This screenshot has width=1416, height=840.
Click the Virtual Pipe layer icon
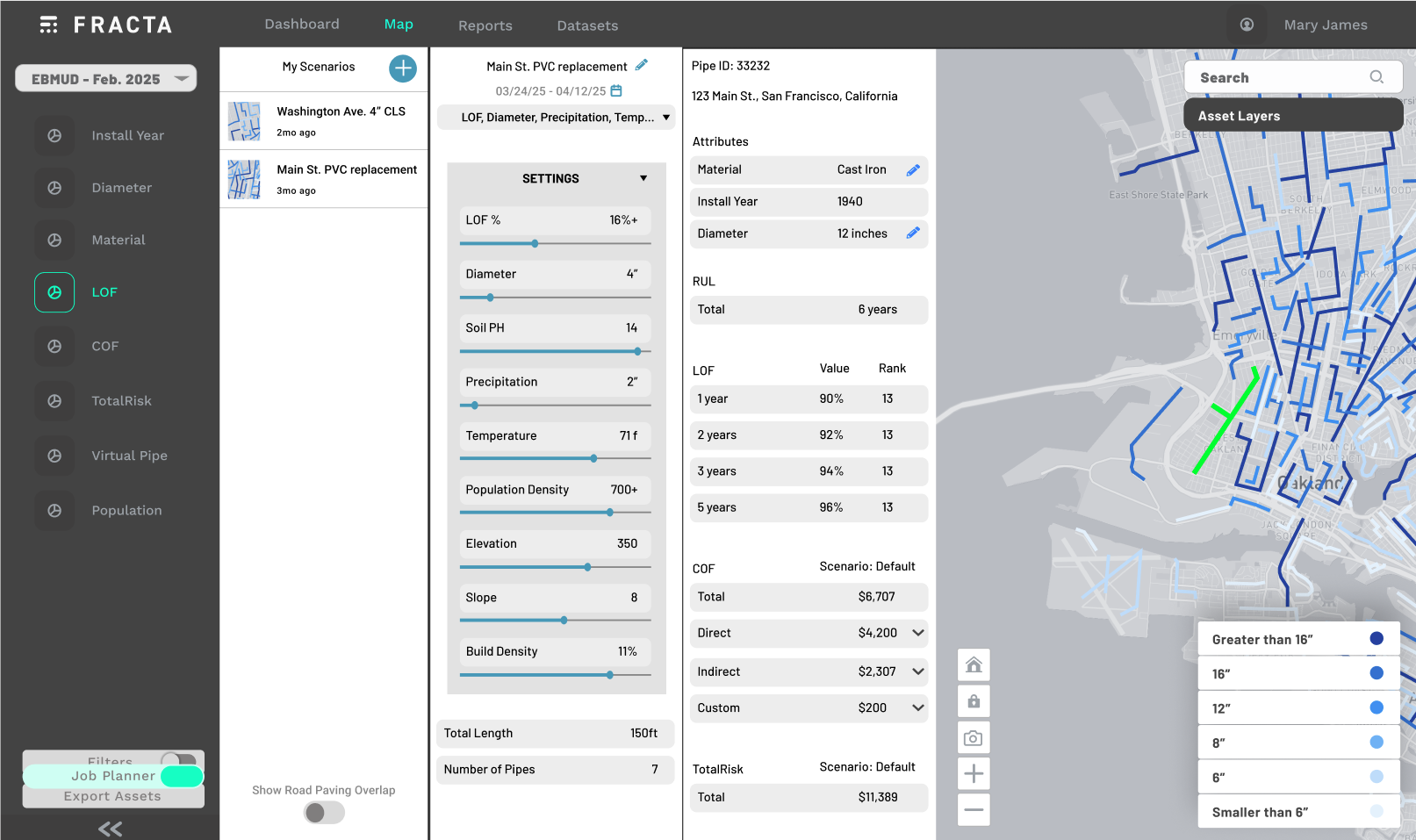tap(54, 456)
